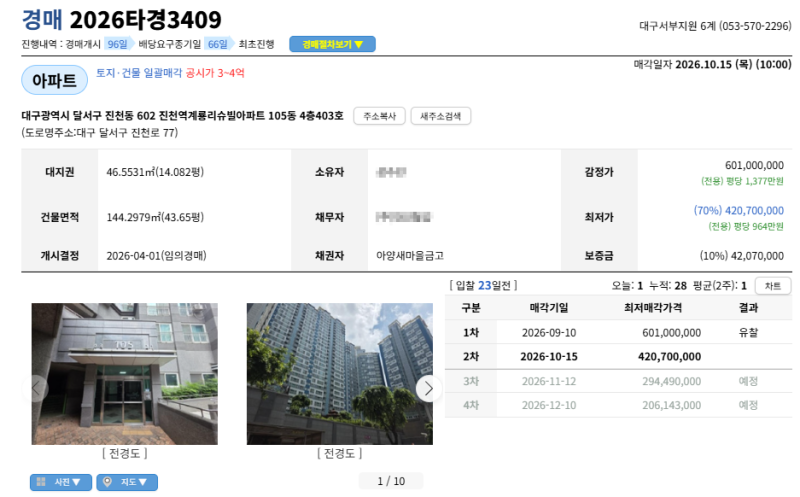Click the 누적: 28 view count
The width and height of the screenshot is (800, 497).
coord(668,286)
